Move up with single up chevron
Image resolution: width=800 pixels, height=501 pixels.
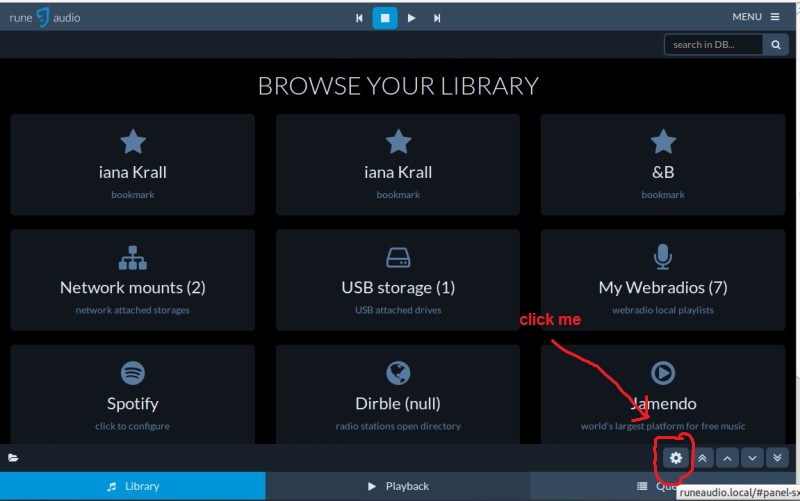point(728,458)
